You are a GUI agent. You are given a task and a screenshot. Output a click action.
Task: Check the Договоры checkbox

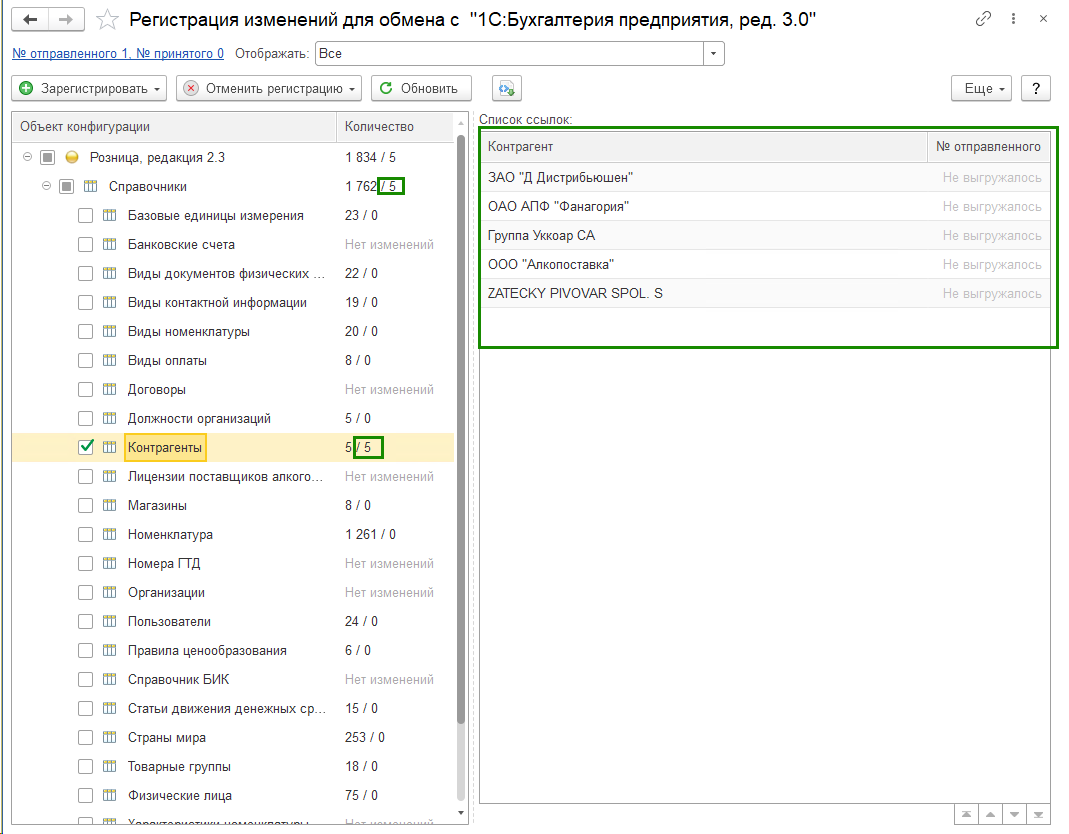click(85, 389)
